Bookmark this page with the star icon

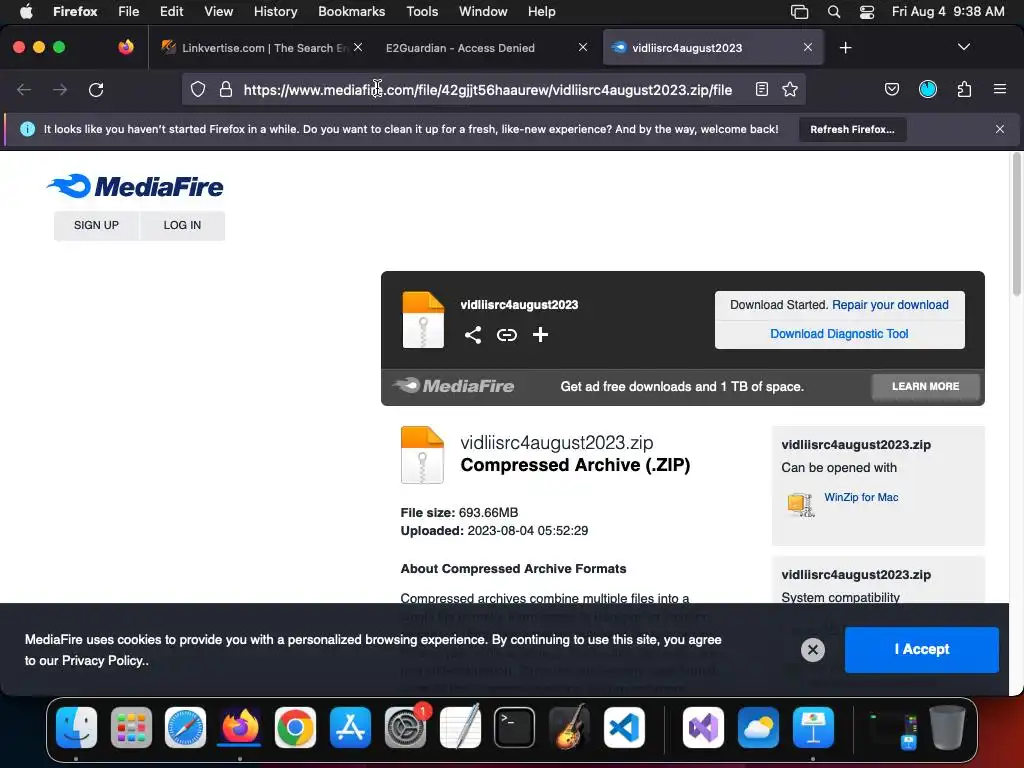(x=790, y=89)
